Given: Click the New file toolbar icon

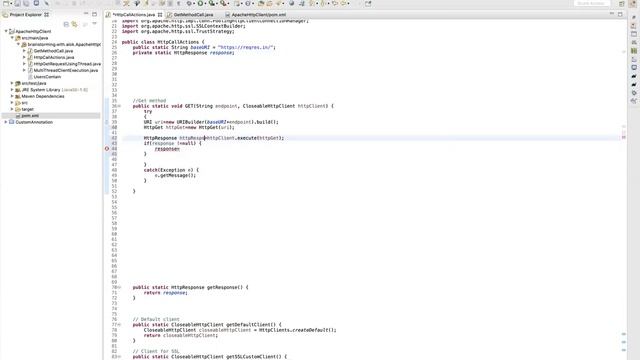Looking at the screenshot, I should pos(6,3).
